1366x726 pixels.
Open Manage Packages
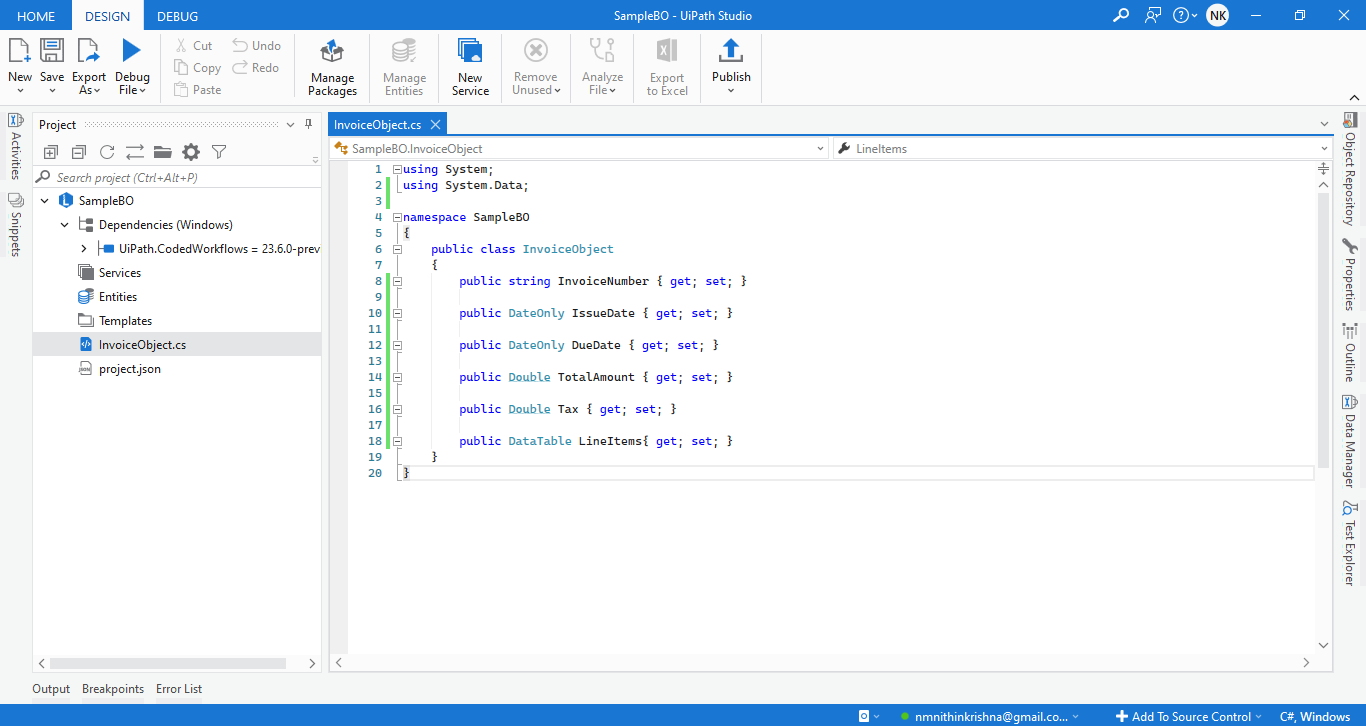tap(332, 68)
